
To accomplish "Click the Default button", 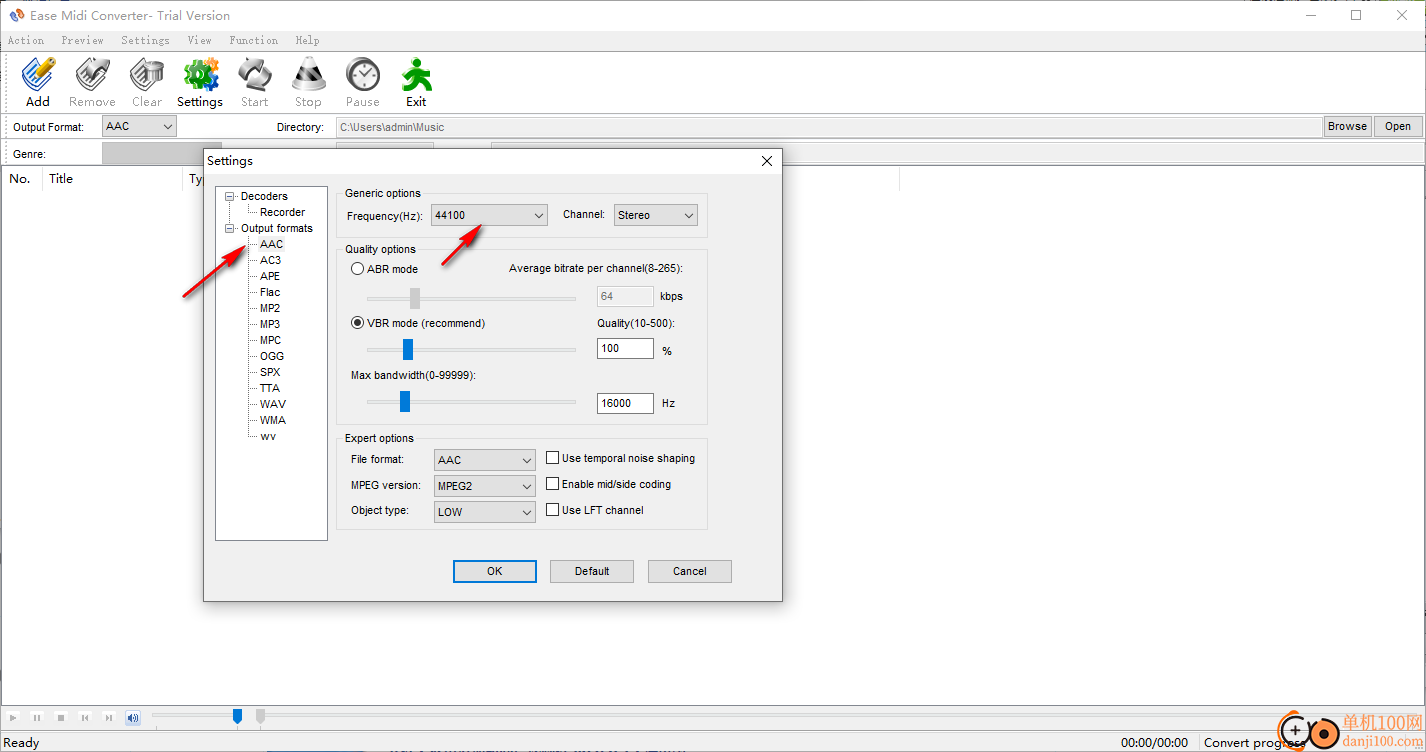I will pyautogui.click(x=592, y=571).
